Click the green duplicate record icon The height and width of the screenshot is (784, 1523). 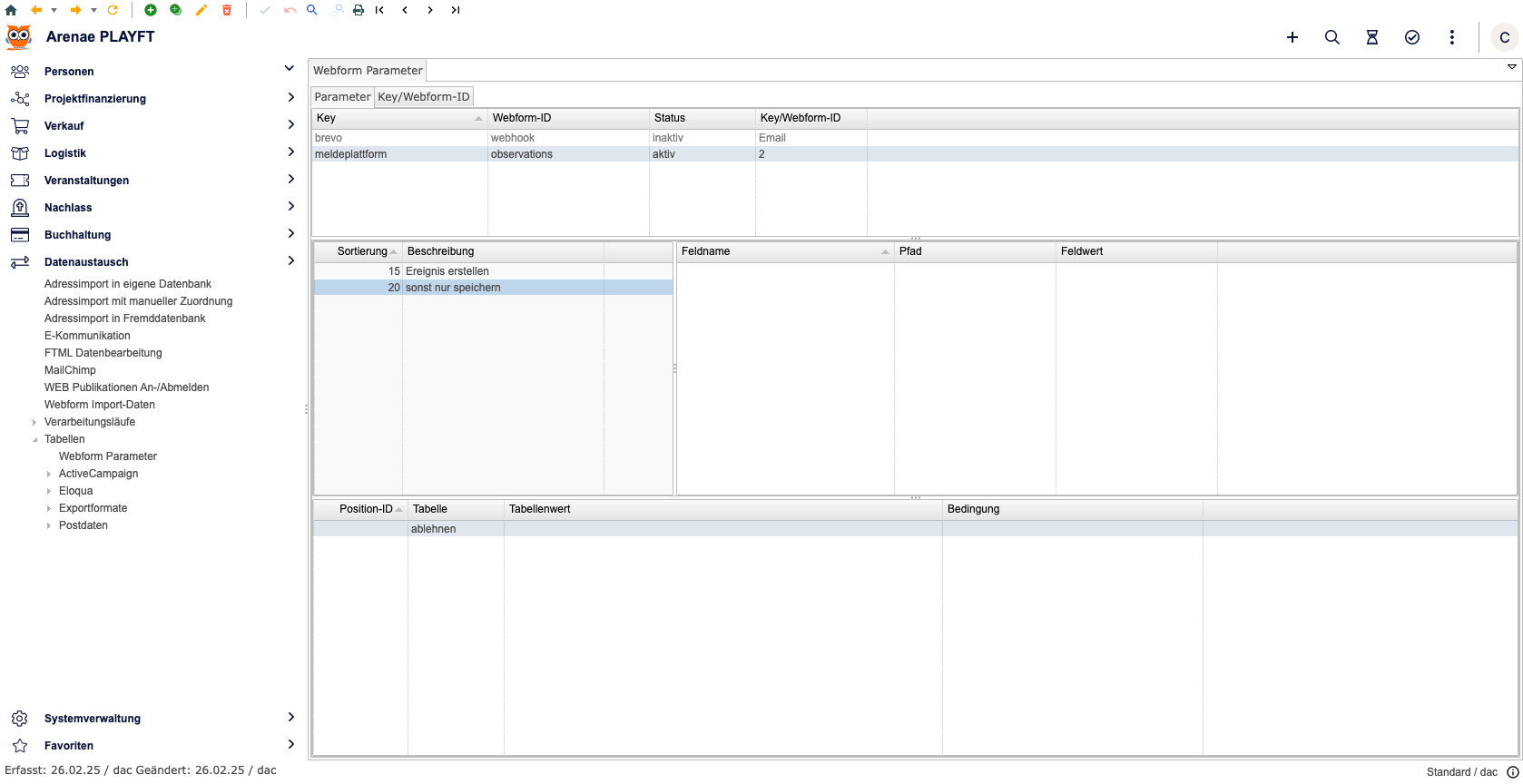(176, 10)
